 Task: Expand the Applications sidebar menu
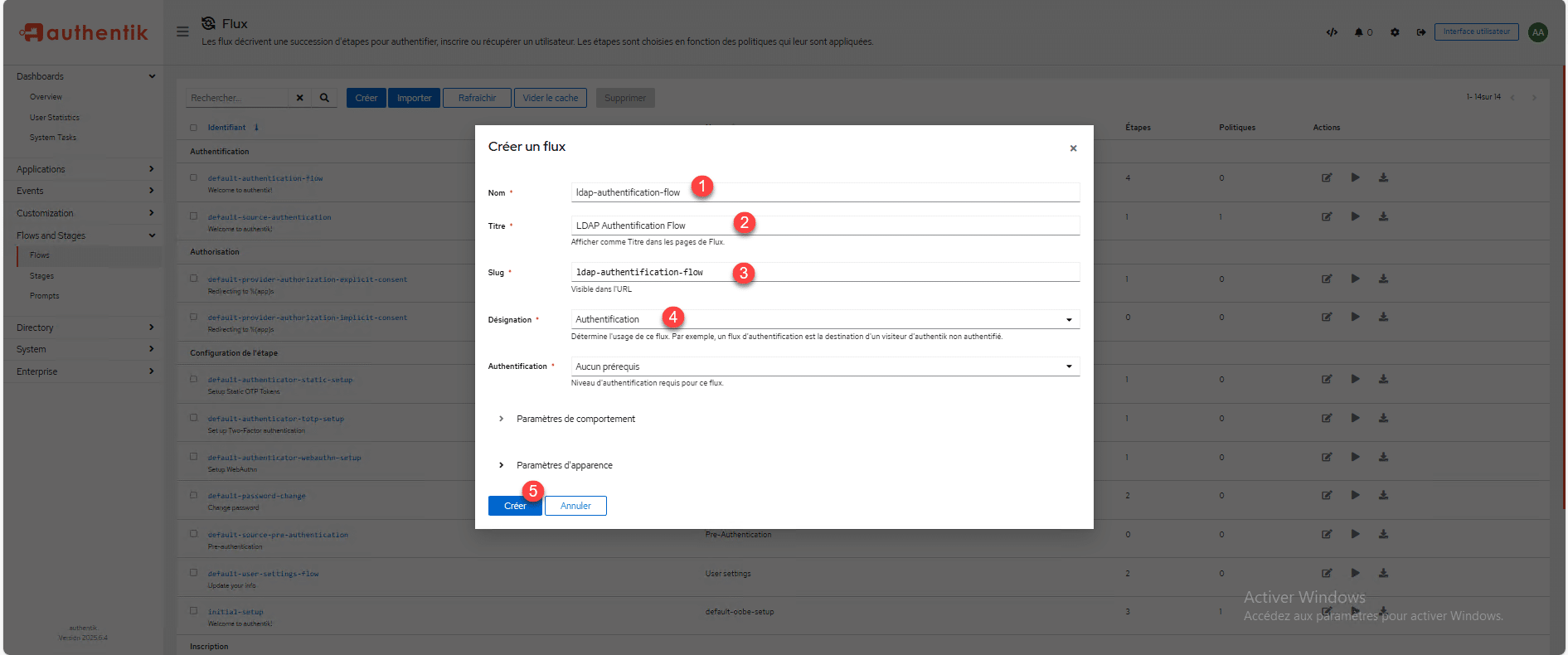click(x=83, y=169)
